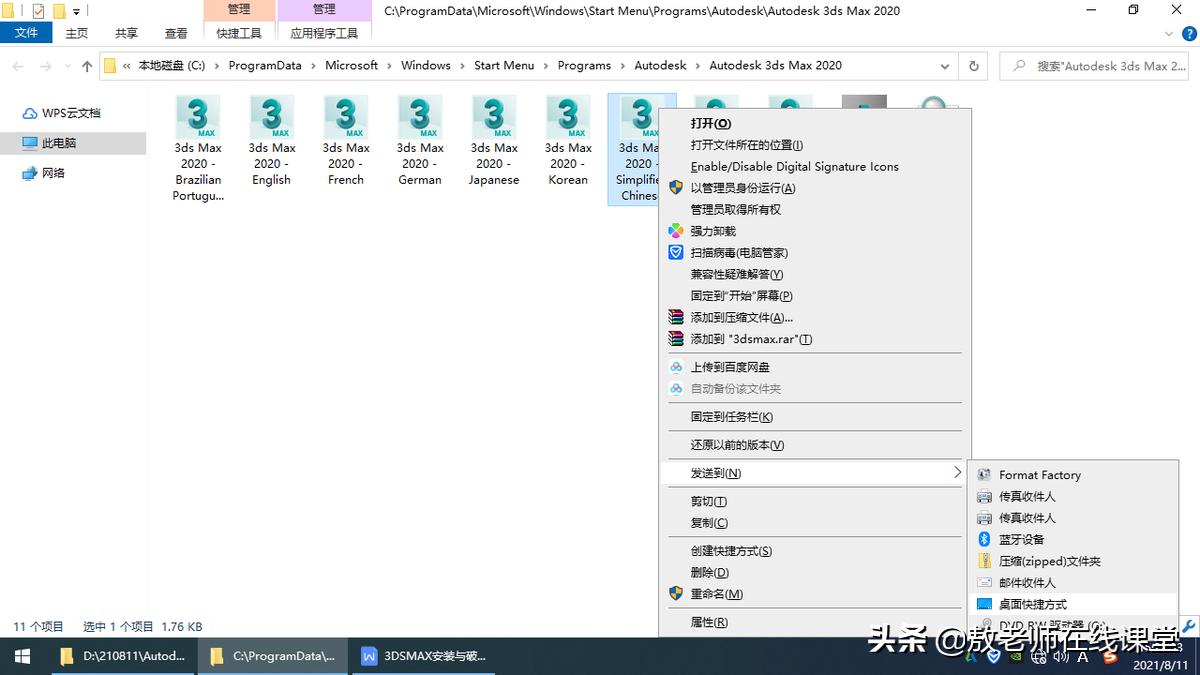Click the volume icon in the system tray

[1060, 658]
